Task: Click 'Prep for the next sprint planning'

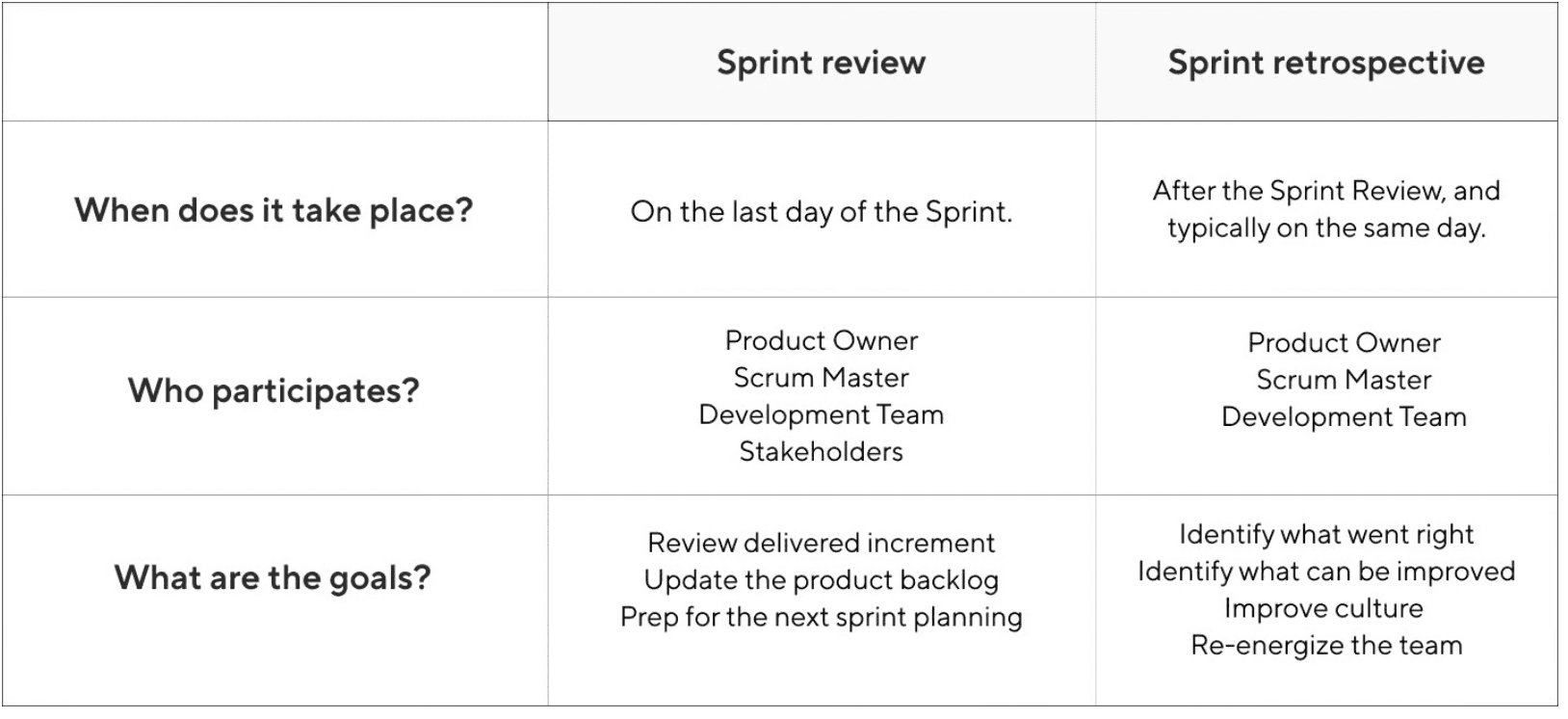Action: click(822, 617)
